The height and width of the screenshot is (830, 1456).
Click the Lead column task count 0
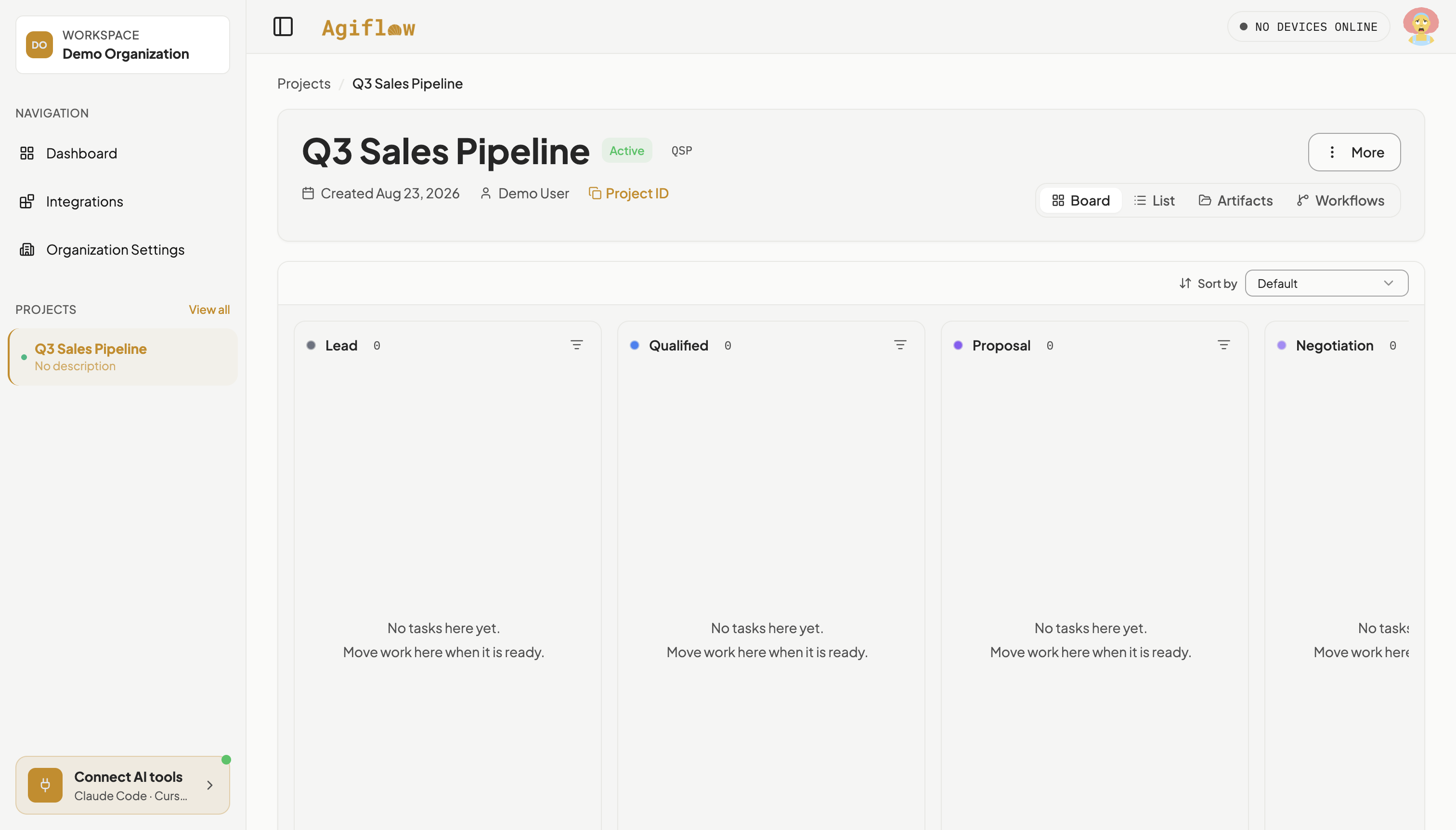(377, 346)
